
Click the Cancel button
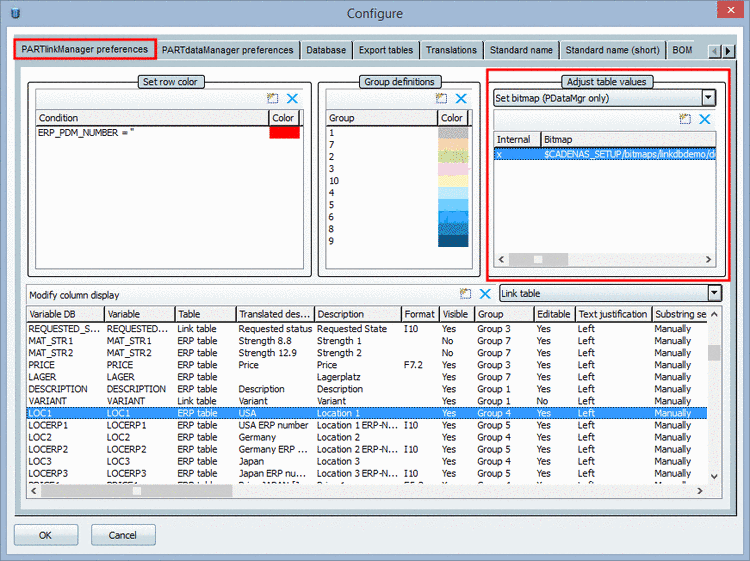click(123, 535)
